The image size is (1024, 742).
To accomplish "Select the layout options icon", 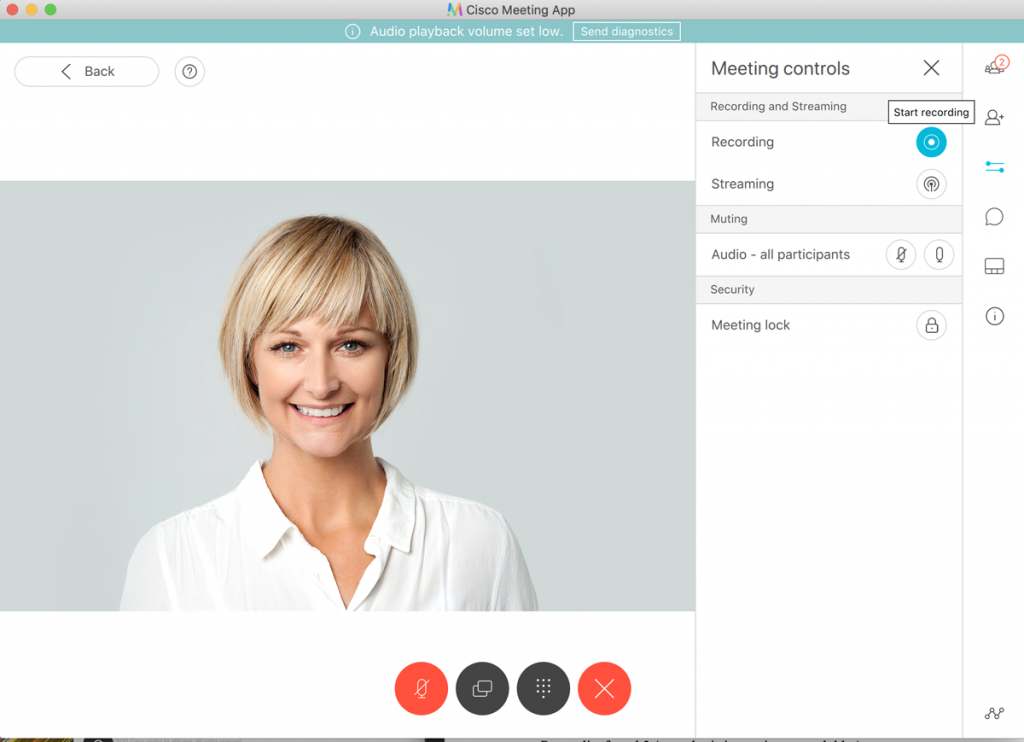I will (994, 266).
